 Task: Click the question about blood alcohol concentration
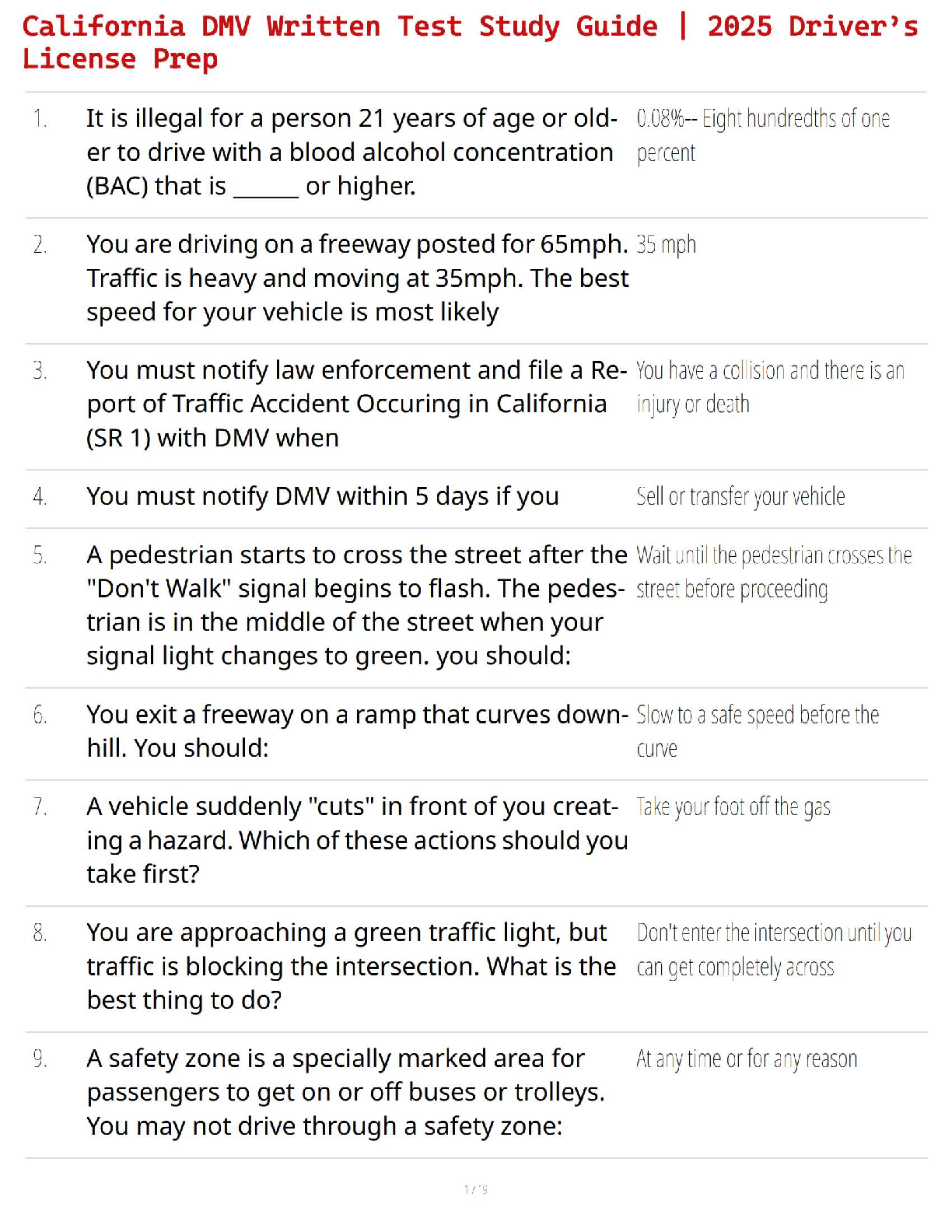(352, 152)
